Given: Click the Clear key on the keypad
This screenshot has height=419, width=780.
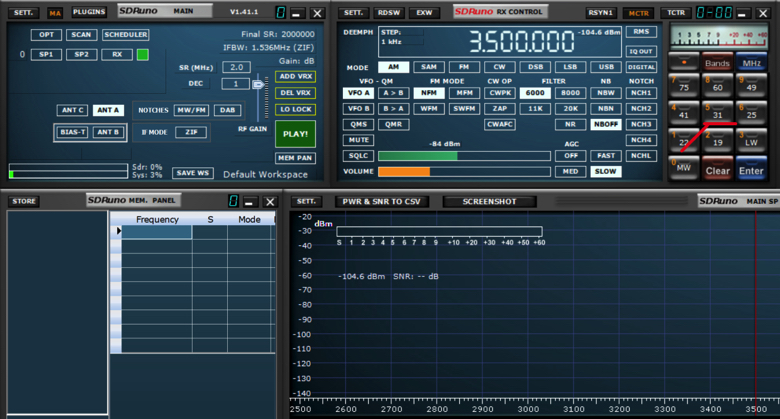Looking at the screenshot, I should coord(717,168).
